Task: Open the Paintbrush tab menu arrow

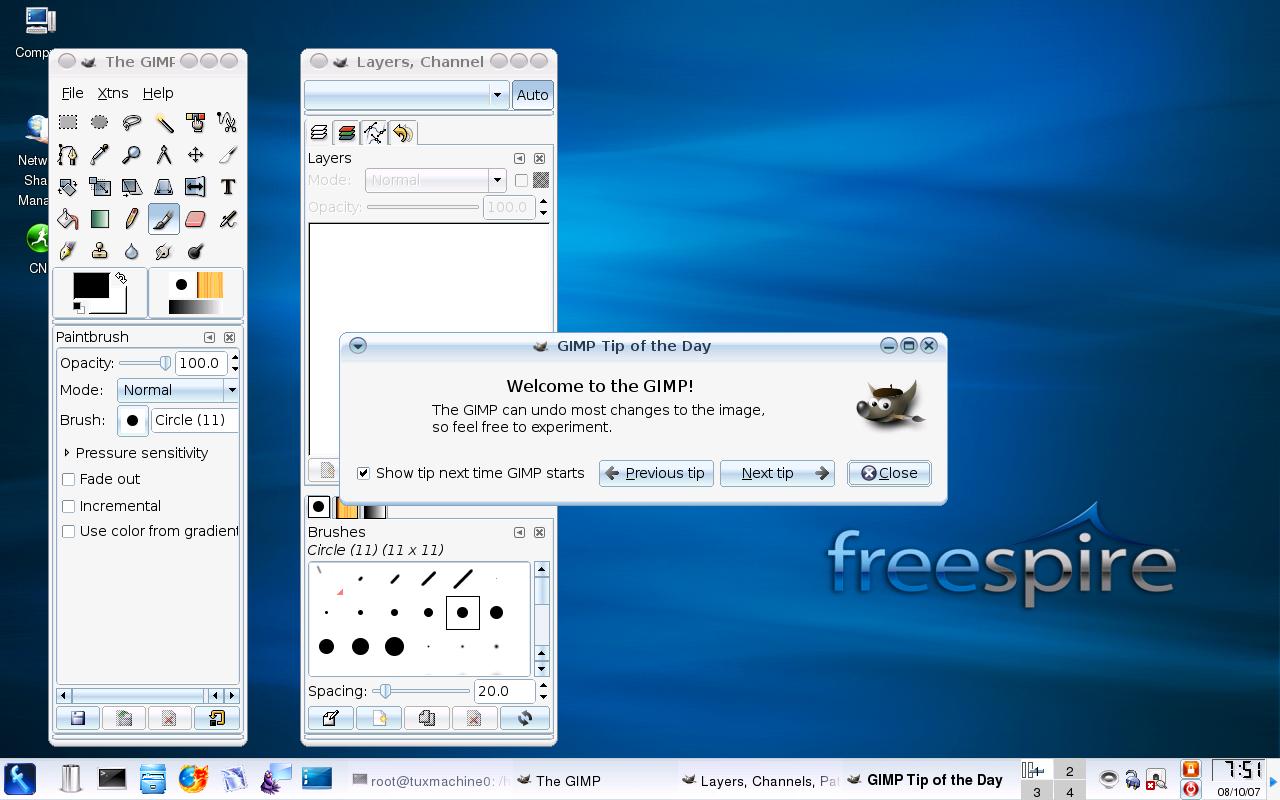Action: point(209,337)
